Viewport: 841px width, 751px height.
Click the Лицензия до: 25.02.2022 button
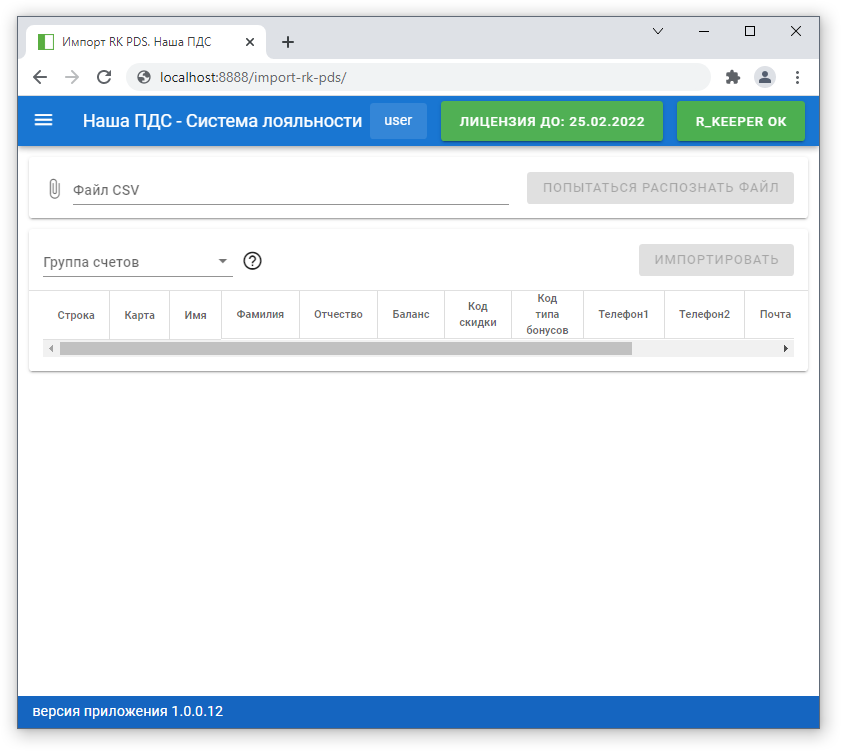pyautogui.click(x=552, y=121)
